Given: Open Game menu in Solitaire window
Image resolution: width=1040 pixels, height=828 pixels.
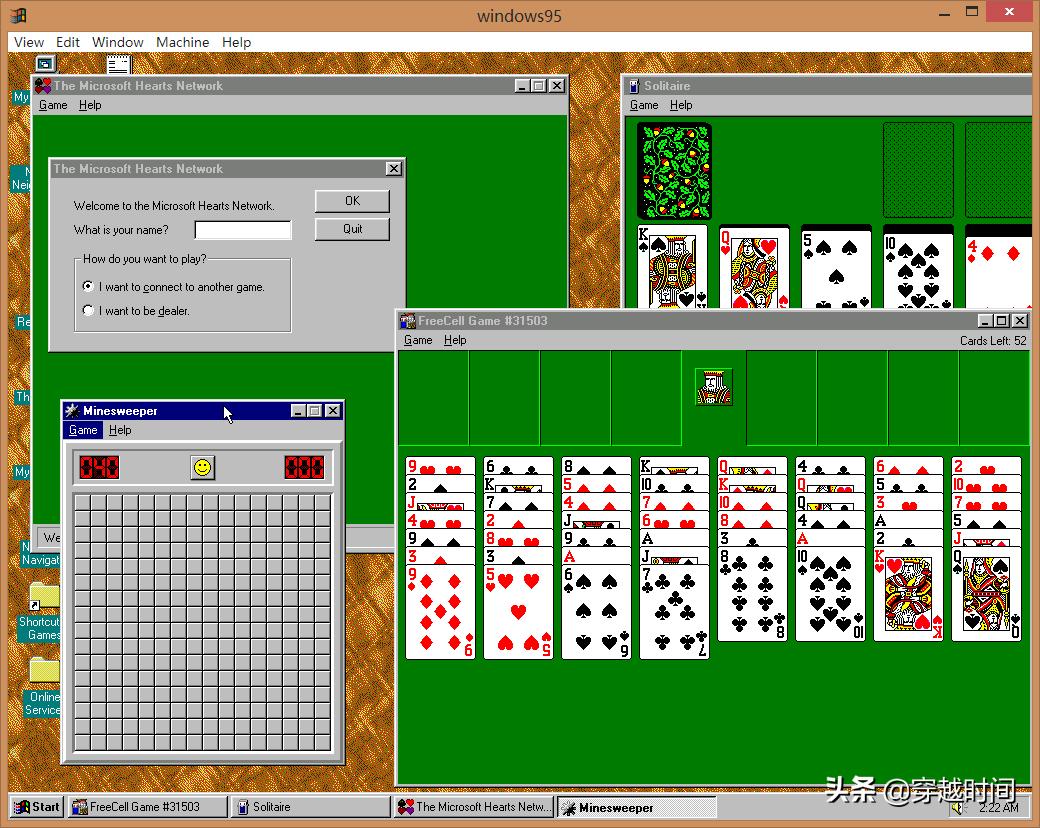Looking at the screenshot, I should [644, 105].
